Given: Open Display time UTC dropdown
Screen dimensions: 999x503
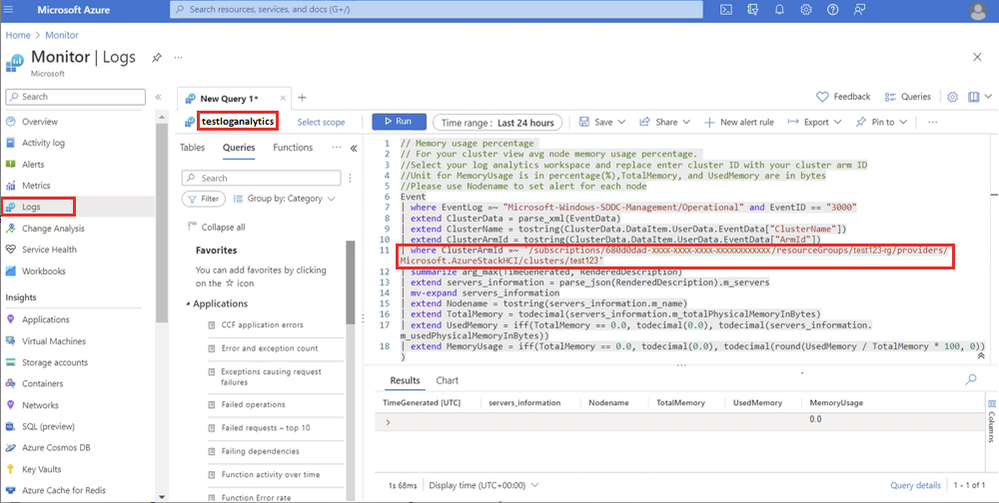Looking at the screenshot, I should (x=484, y=485).
